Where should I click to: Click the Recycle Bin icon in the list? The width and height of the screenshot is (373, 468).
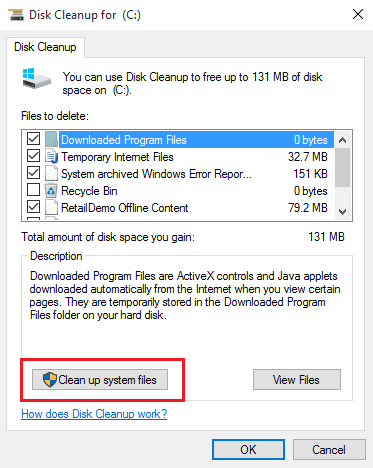coord(51,191)
